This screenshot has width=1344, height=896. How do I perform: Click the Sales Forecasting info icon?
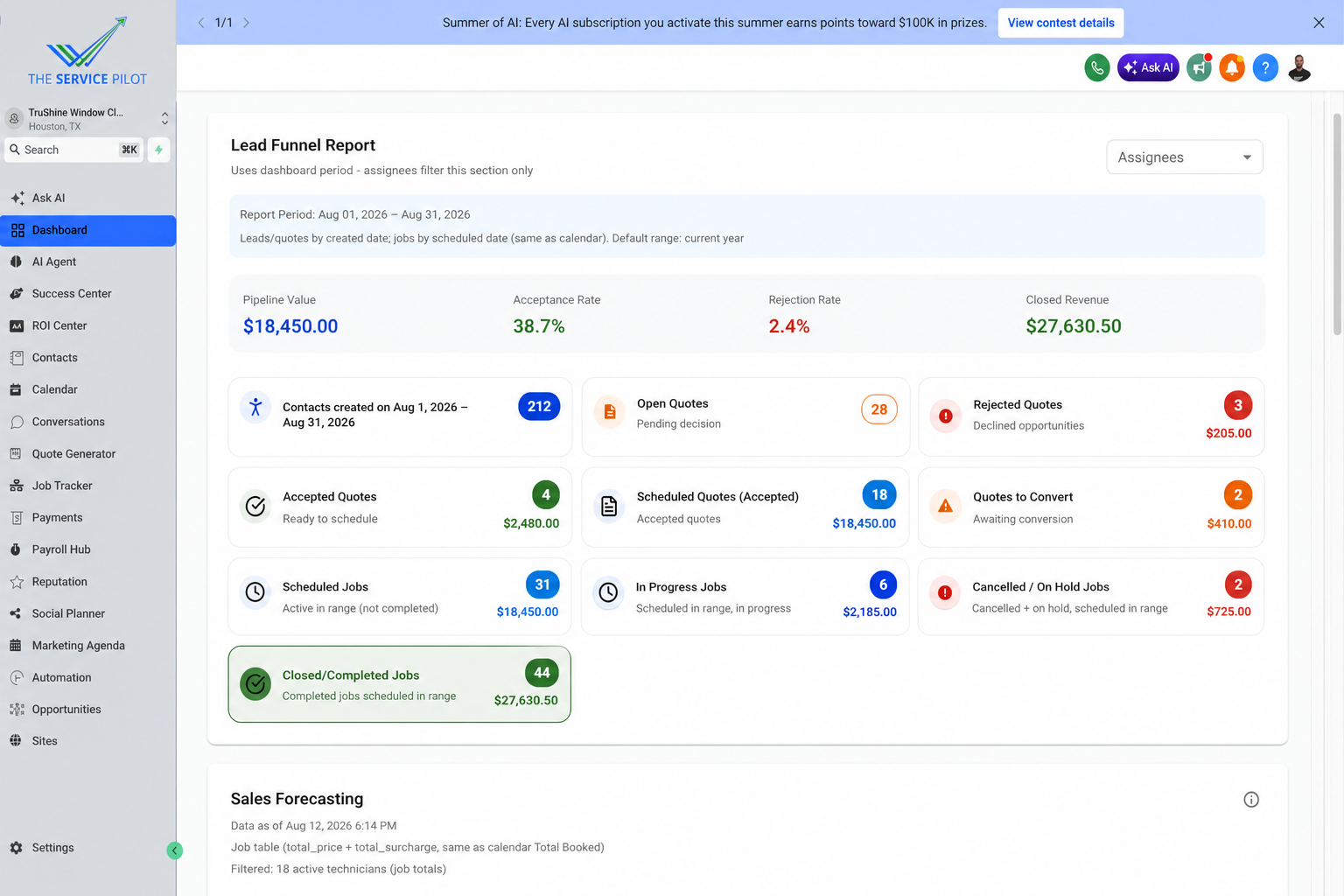coord(1251,800)
